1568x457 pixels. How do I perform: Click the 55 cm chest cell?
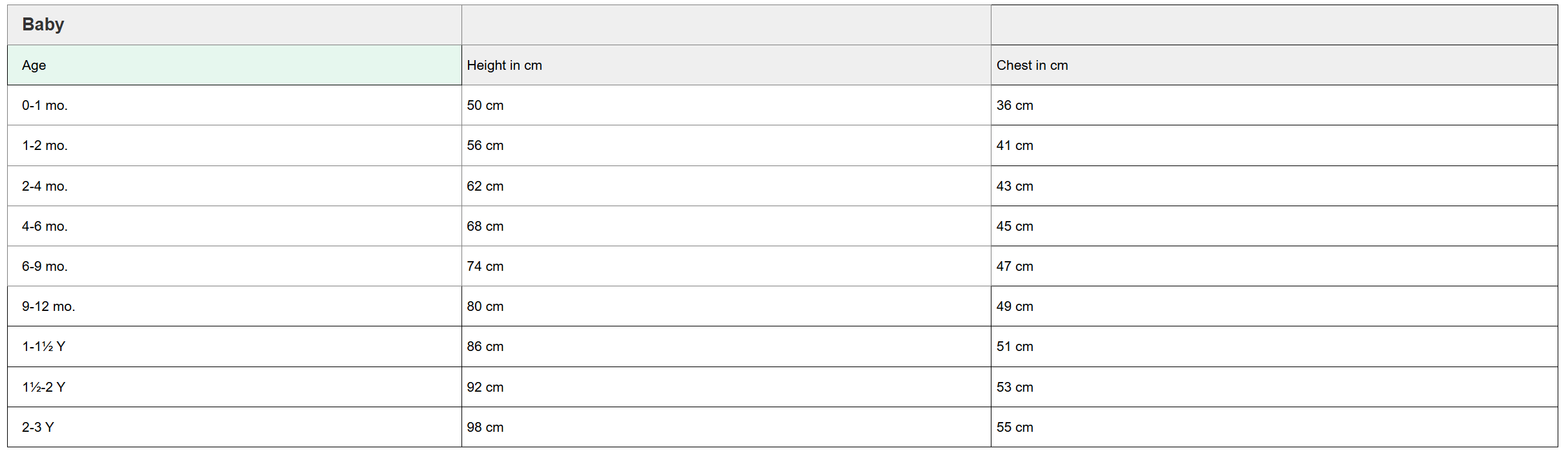pyautogui.click(x=1014, y=427)
